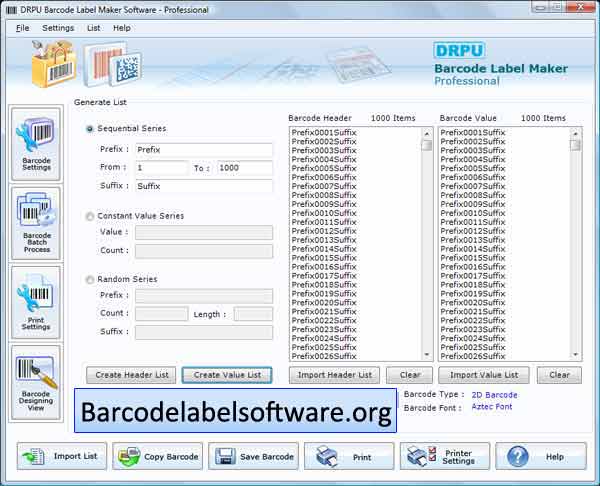Click the Import List icon at the bottom
The height and width of the screenshot is (486, 600).
(x=33, y=457)
